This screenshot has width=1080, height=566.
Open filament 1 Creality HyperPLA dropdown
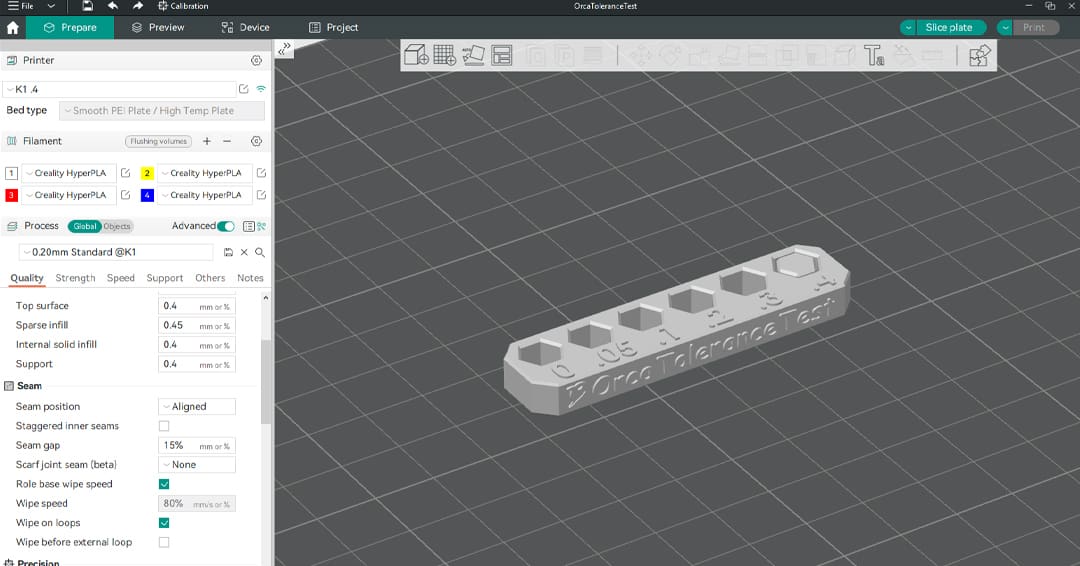[69, 173]
